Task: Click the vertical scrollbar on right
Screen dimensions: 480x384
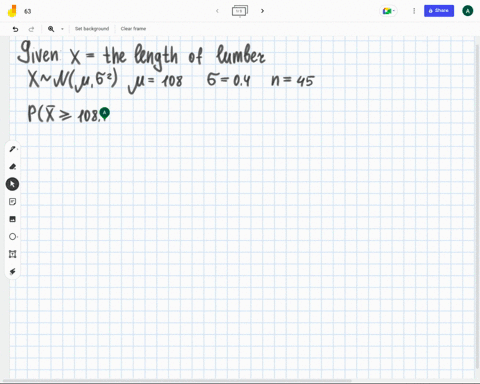Action: (477, 207)
